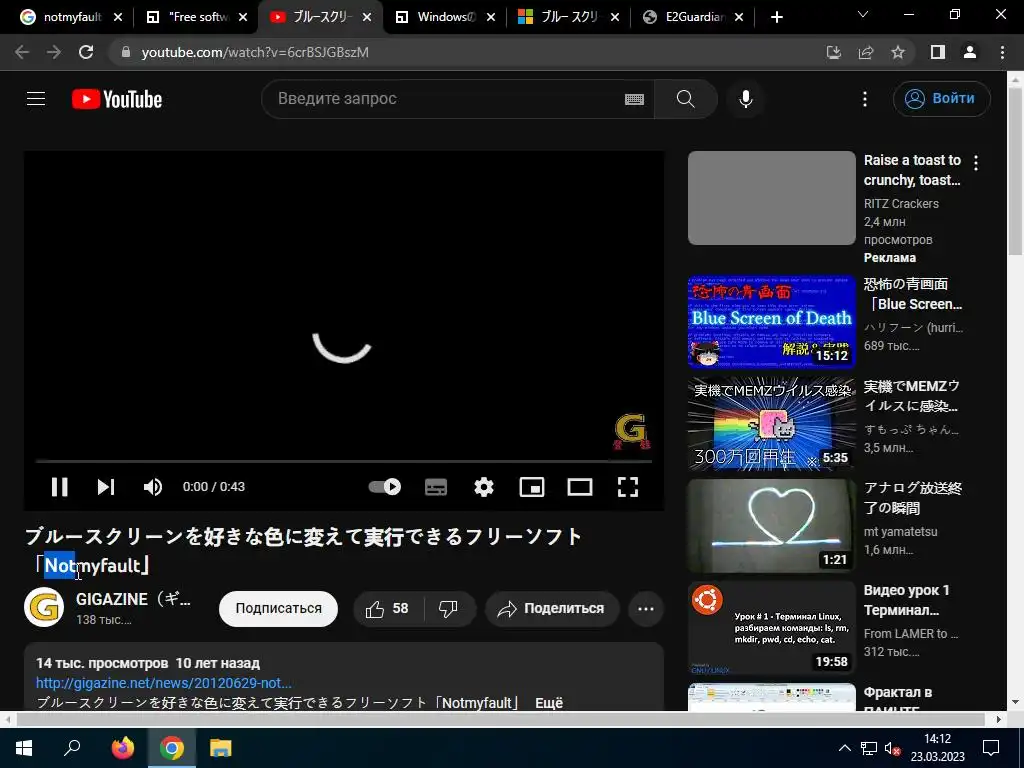1024x768 pixels.
Task: Click the video progress bar
Action: coord(344,461)
